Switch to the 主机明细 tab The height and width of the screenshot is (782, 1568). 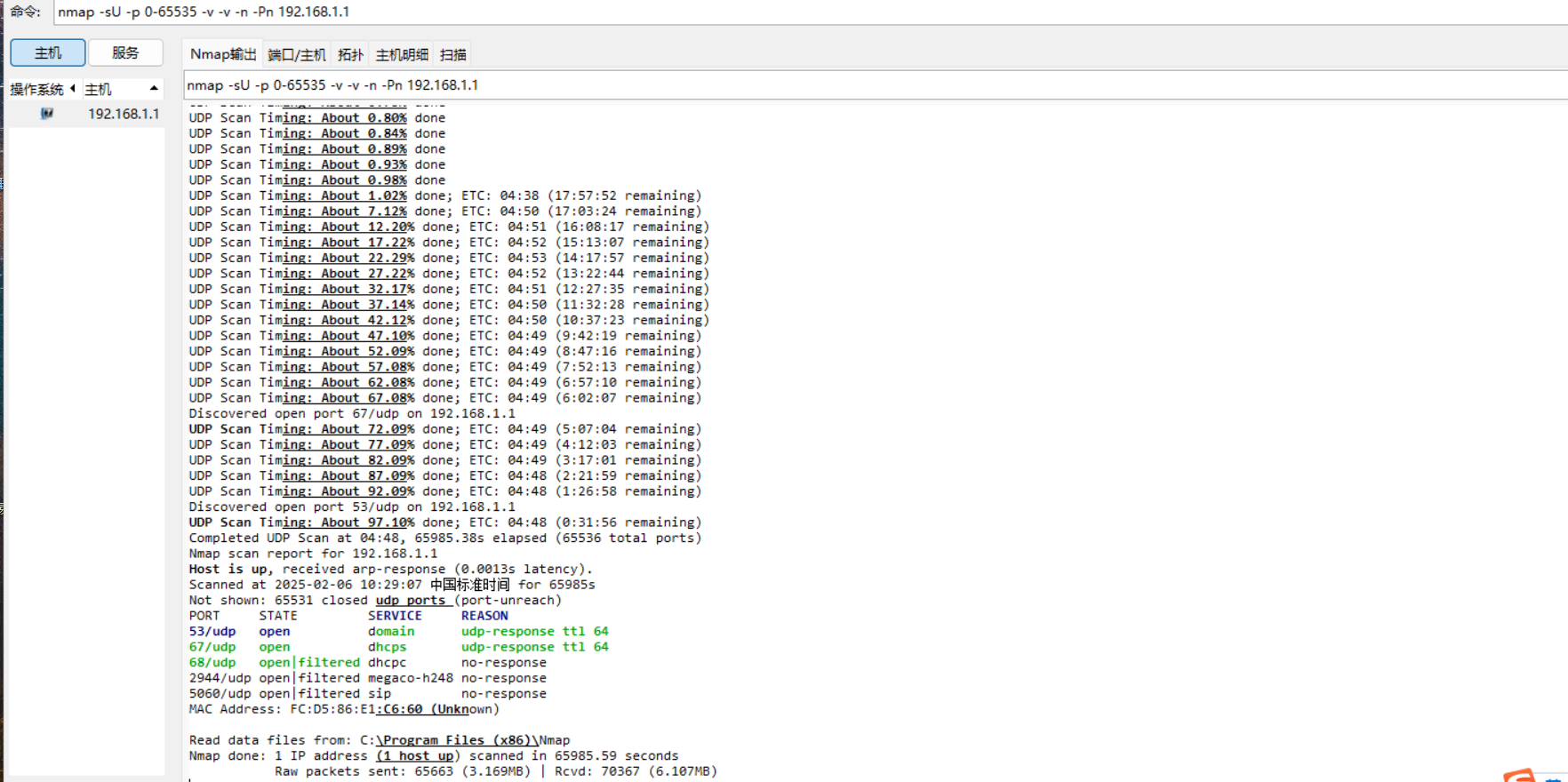pyautogui.click(x=402, y=55)
